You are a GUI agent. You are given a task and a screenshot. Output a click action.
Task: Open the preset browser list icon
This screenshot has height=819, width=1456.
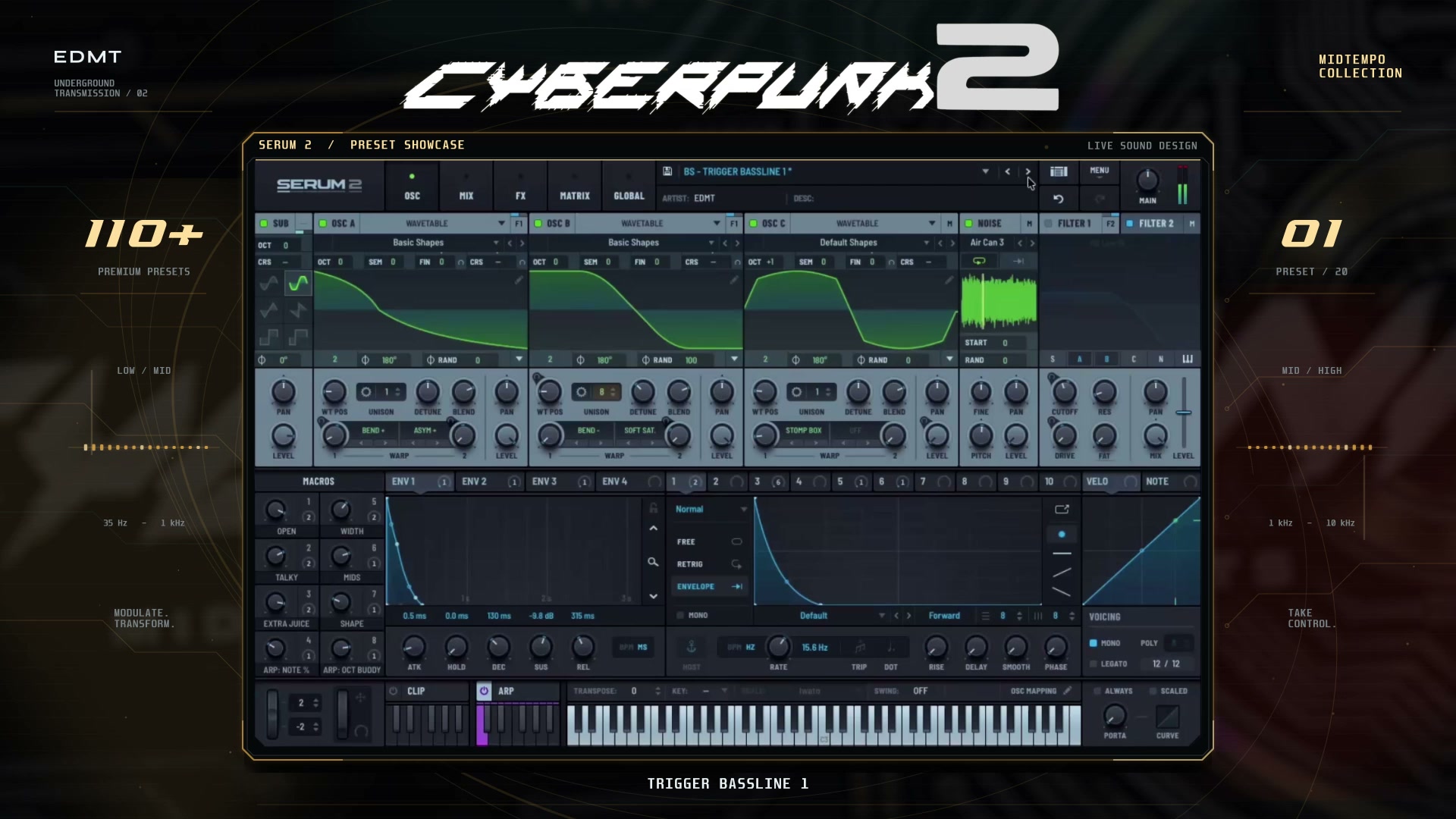1059,172
